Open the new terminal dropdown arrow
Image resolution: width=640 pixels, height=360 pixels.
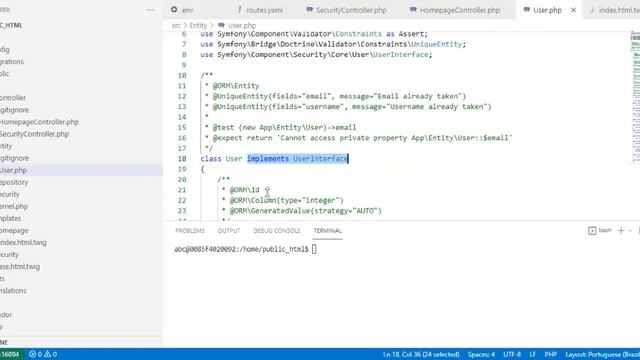point(630,231)
